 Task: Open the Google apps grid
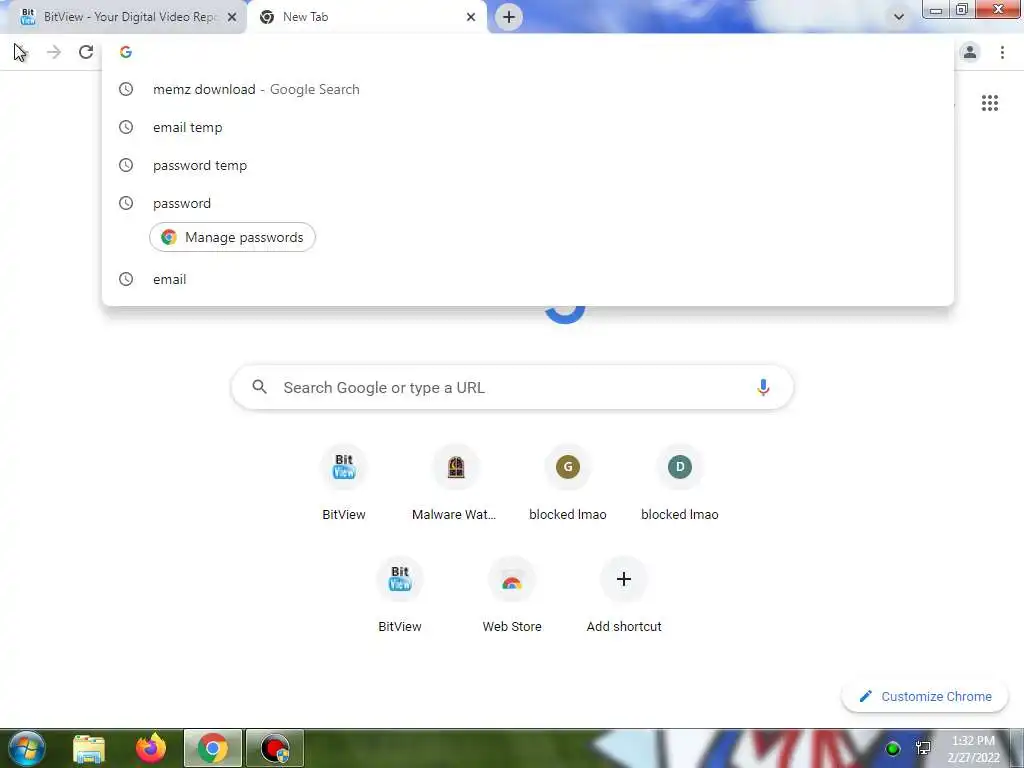point(989,103)
